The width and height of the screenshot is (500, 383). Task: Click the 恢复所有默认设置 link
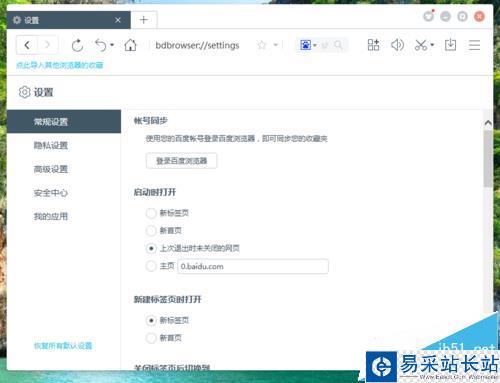[63, 346]
